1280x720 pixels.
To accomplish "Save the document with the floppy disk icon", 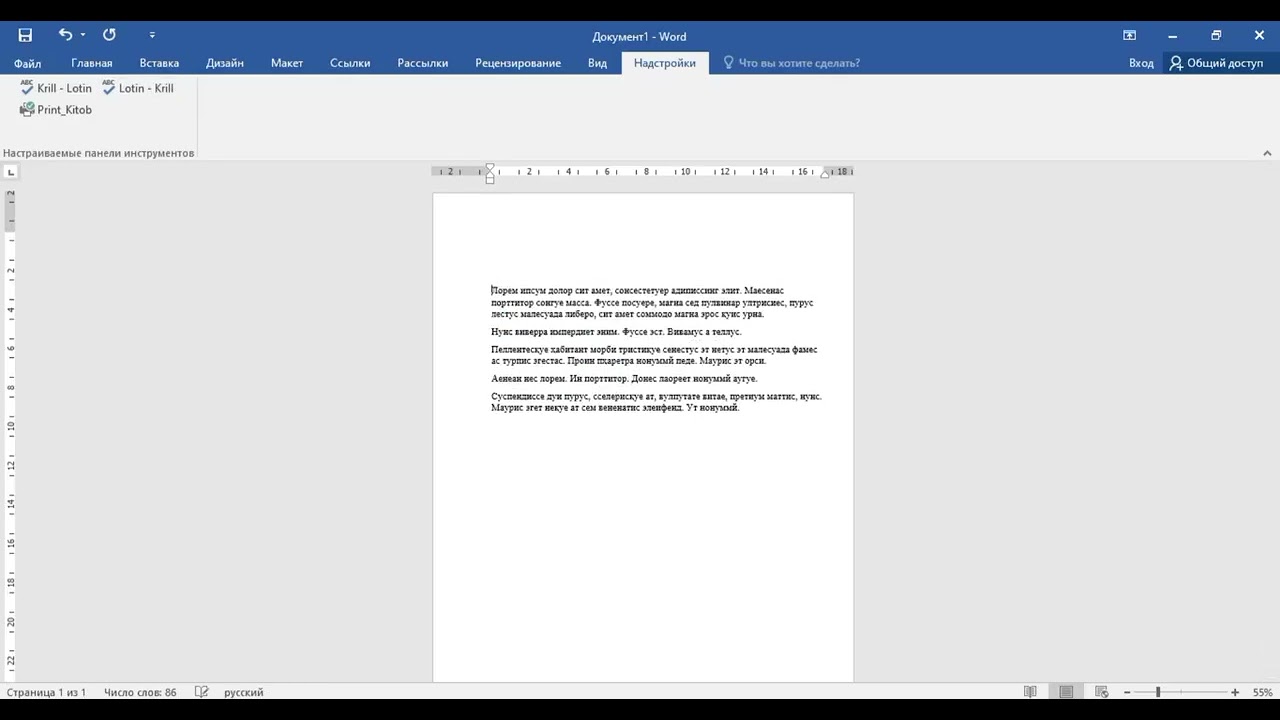I will pyautogui.click(x=25, y=35).
